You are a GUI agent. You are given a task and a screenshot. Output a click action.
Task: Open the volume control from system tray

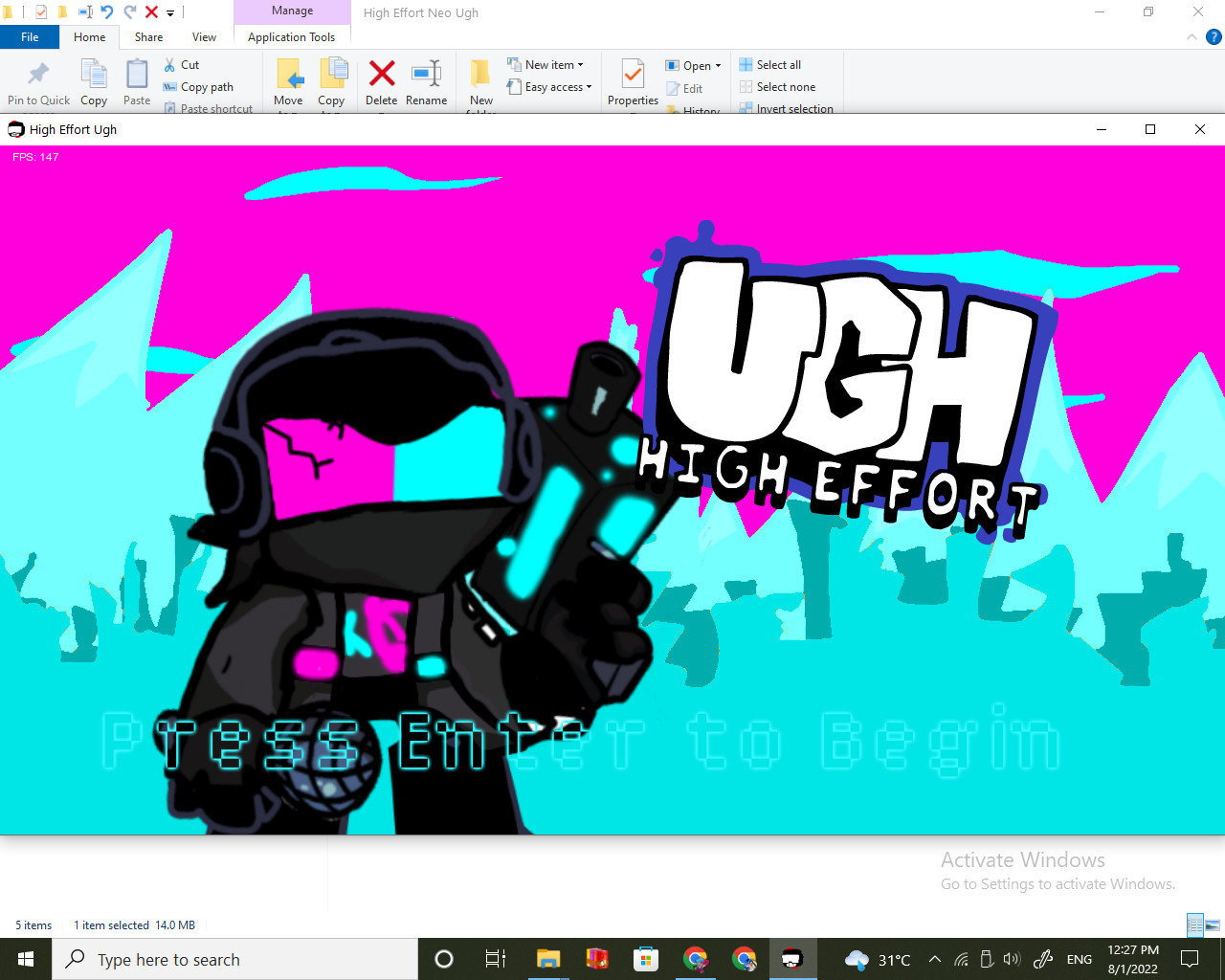click(x=1012, y=959)
